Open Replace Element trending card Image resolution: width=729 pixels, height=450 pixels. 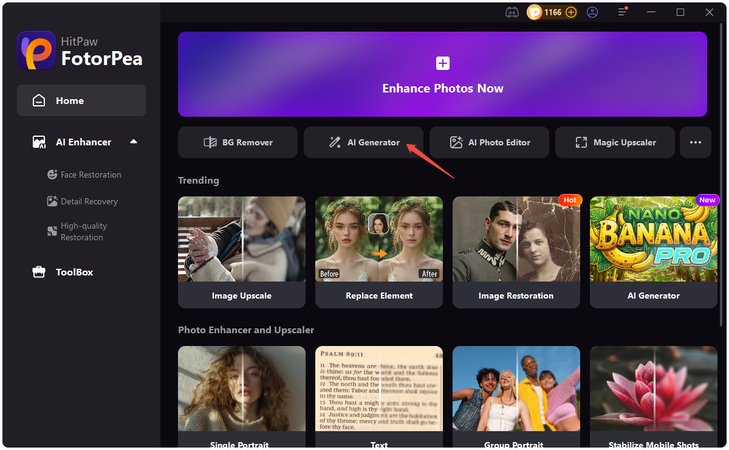(379, 252)
